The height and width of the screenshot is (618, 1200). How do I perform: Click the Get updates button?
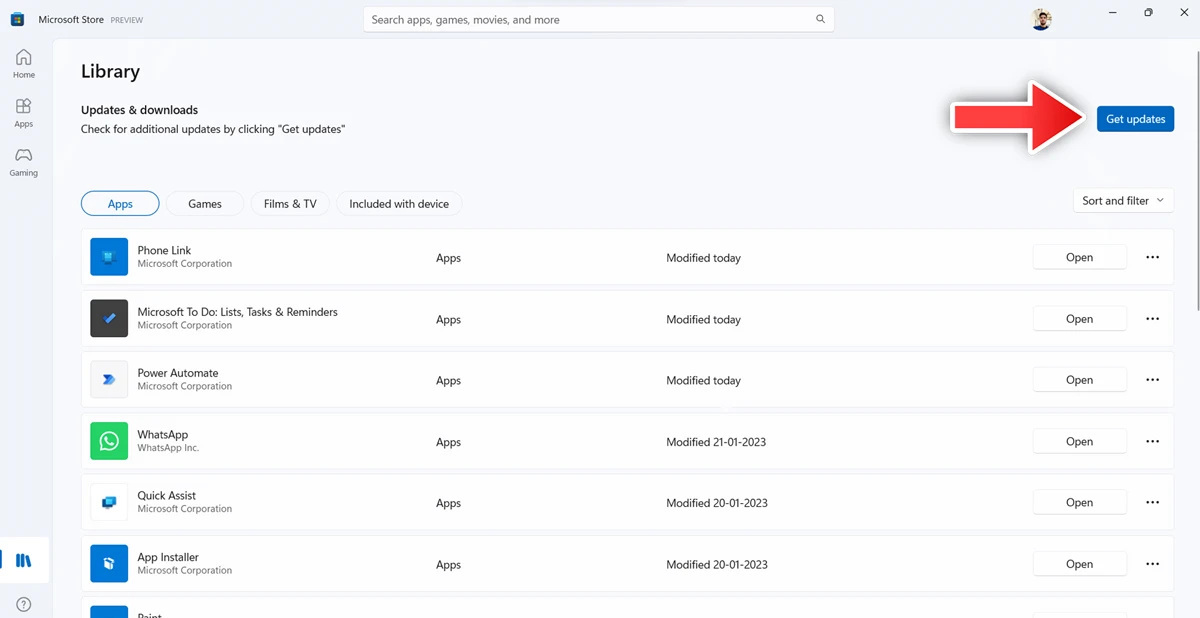tap(1135, 119)
